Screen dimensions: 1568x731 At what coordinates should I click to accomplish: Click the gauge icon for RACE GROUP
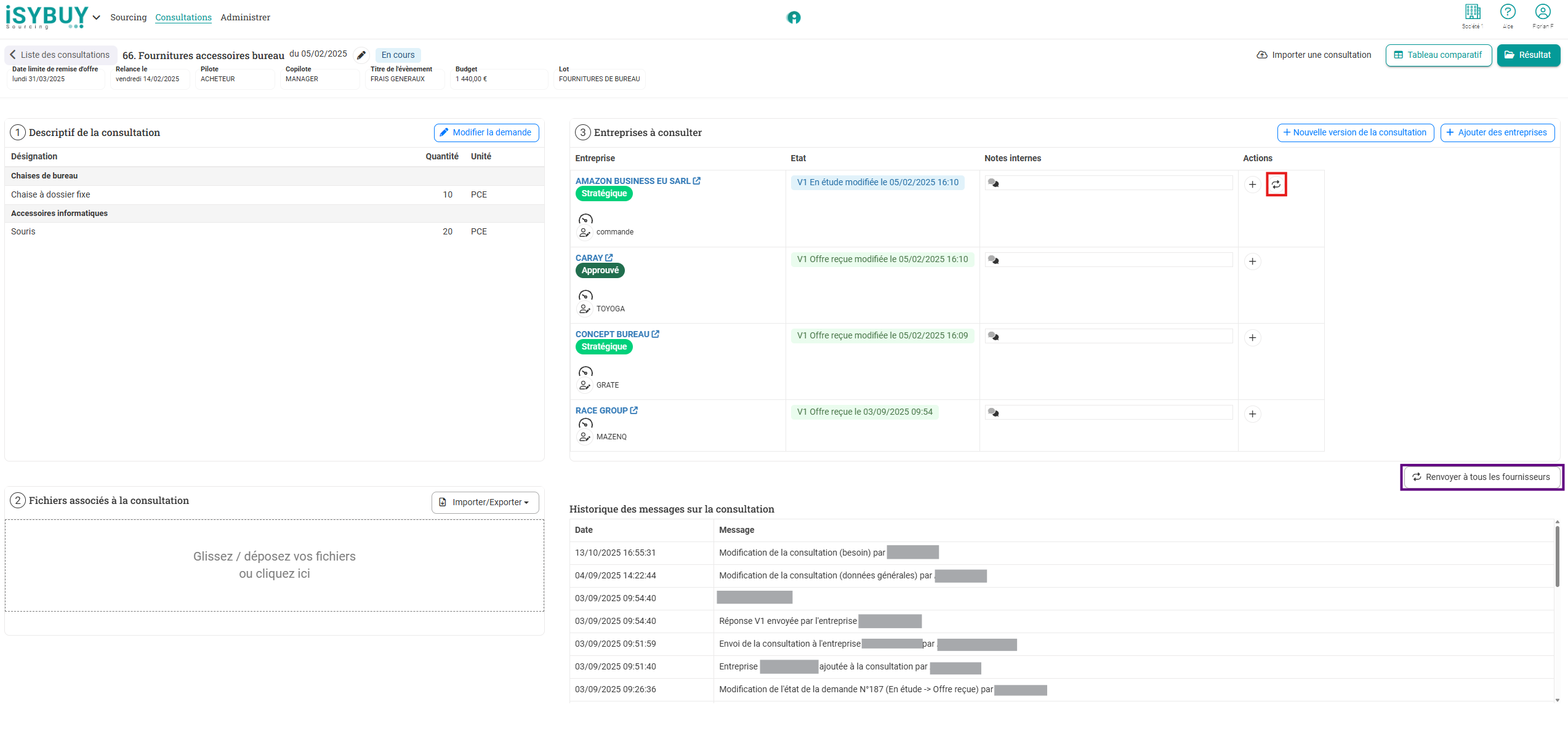pyautogui.click(x=585, y=423)
